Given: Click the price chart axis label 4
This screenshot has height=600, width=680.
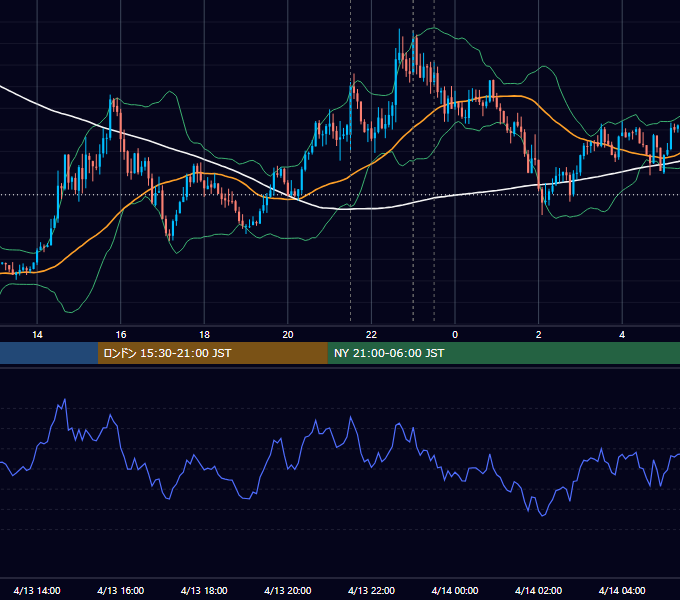Looking at the screenshot, I should pos(622,335).
